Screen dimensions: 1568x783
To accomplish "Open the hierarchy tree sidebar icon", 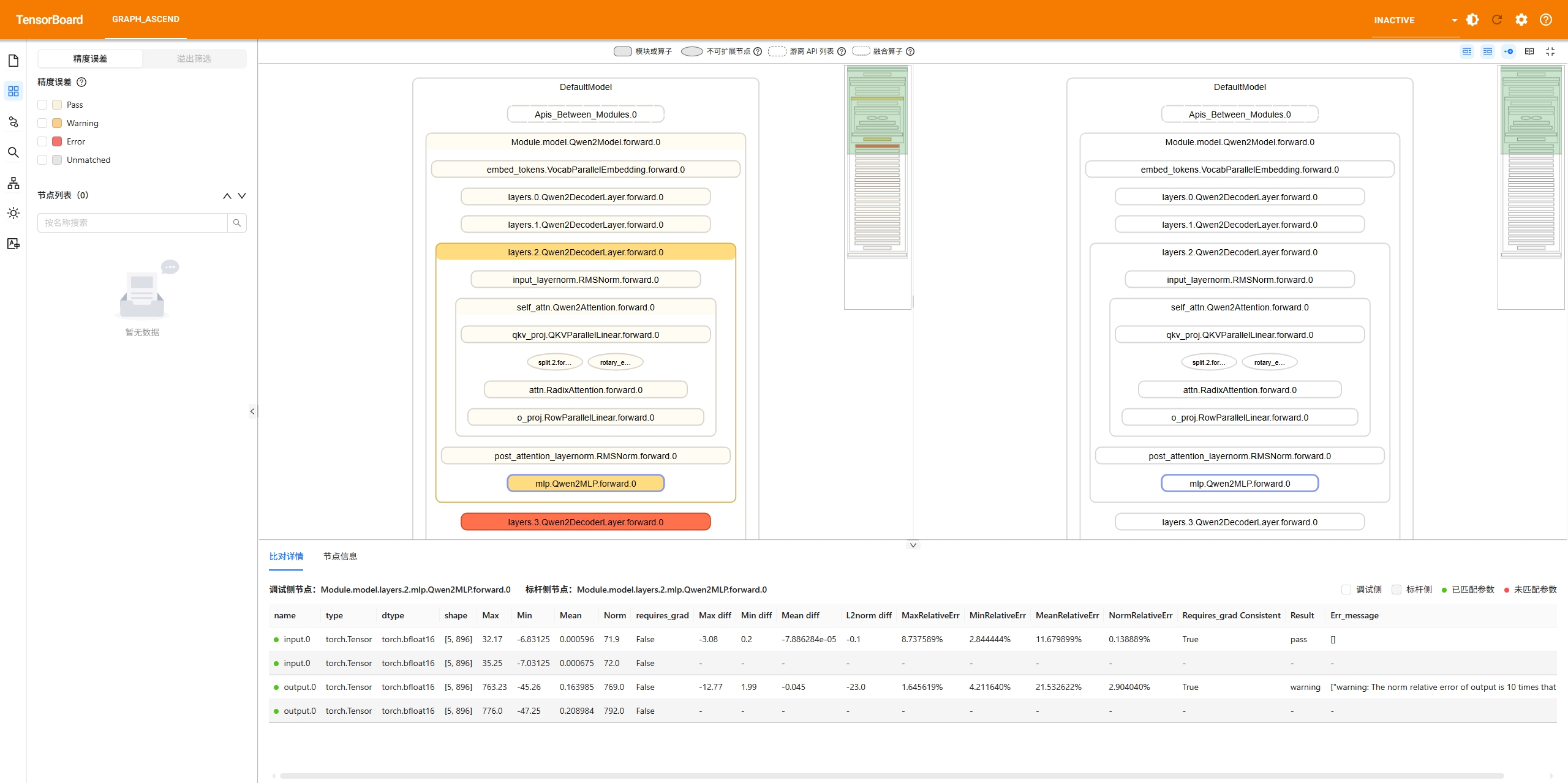I will click(x=13, y=183).
